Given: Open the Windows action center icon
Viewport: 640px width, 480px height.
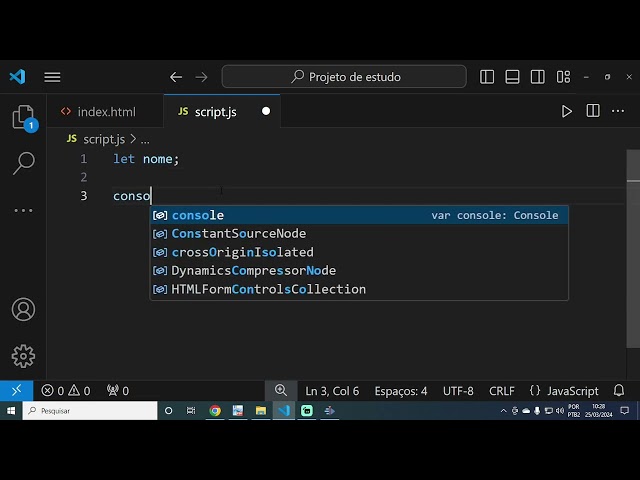Looking at the screenshot, I should click(624, 411).
